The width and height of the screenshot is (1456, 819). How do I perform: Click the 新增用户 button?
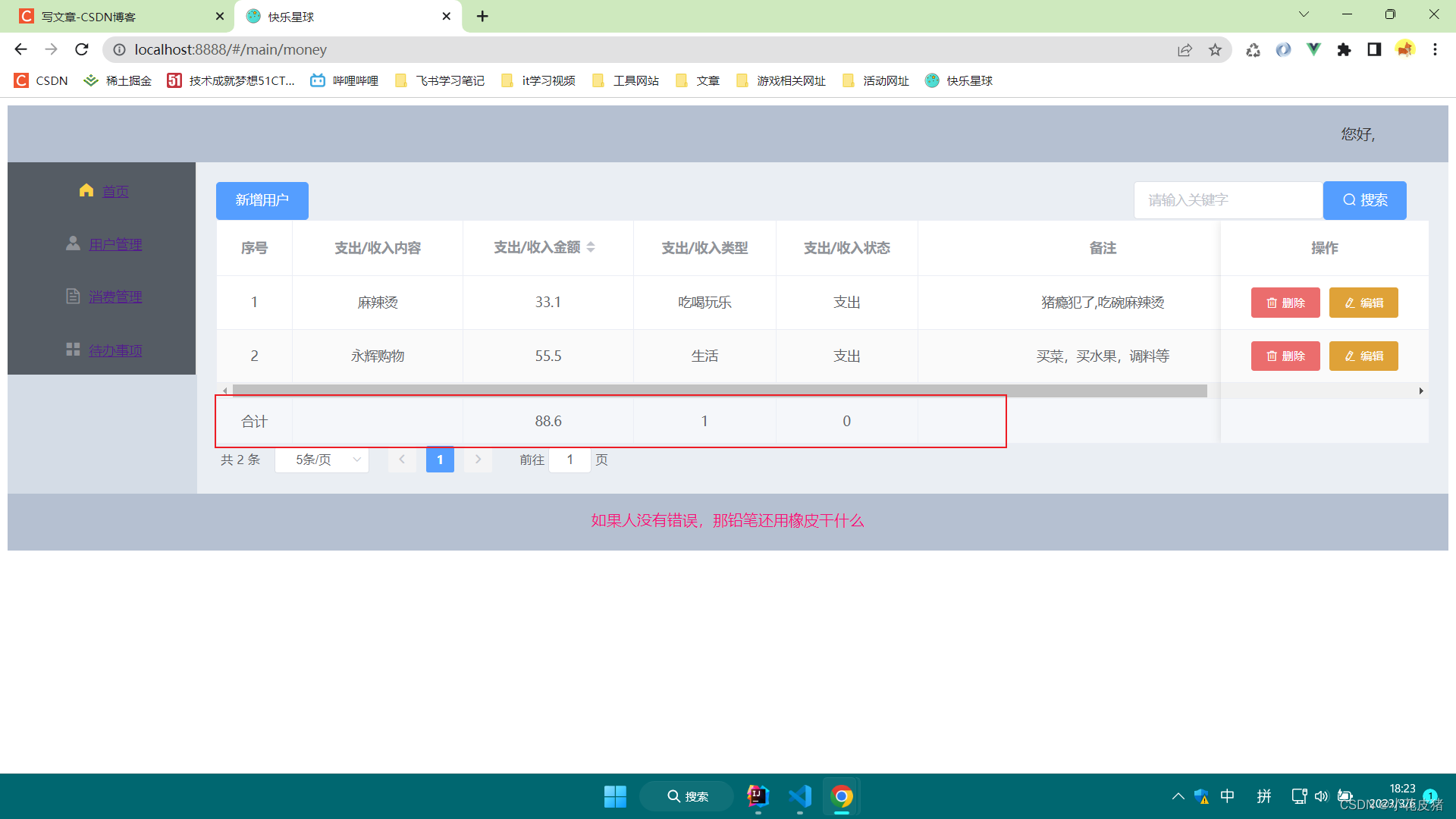(262, 200)
